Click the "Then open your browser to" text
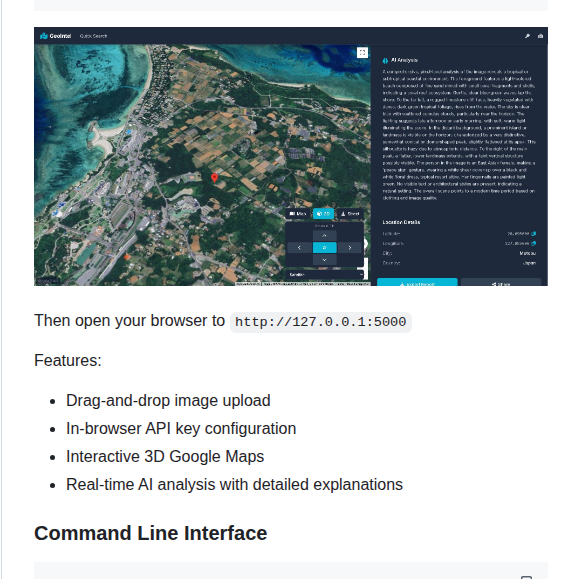Viewport: 580px width, 579px height. click(x=129, y=320)
